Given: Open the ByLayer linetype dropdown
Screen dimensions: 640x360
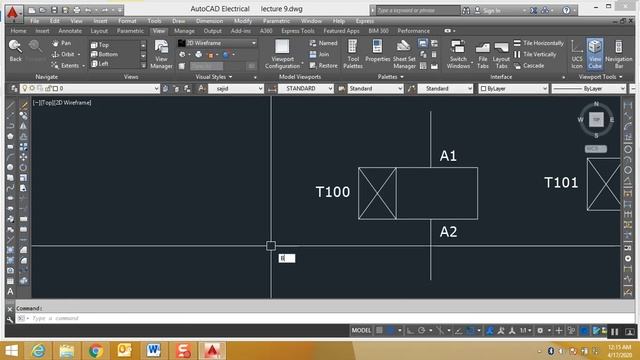Looking at the screenshot, I should 589,89.
